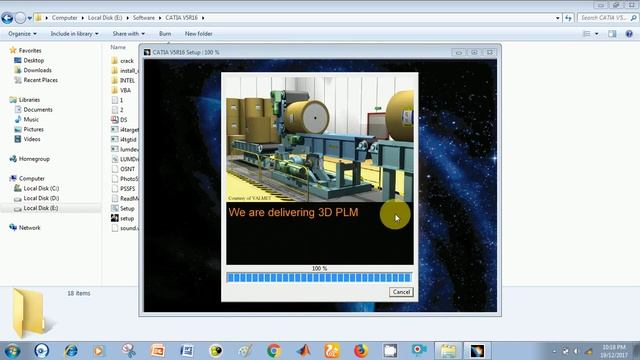Create a New folder
This screenshot has width=640, height=360.
198,34
